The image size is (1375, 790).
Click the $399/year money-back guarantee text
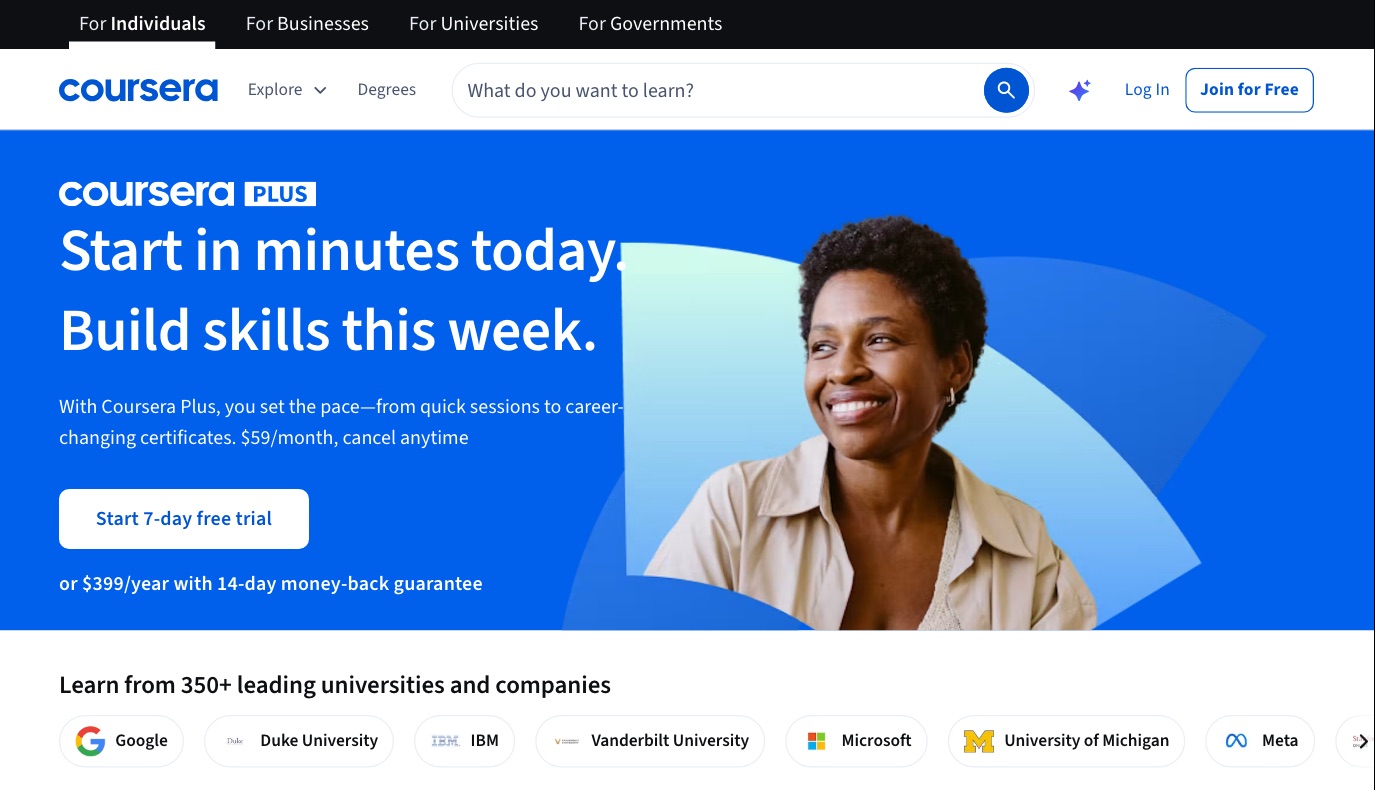(271, 584)
